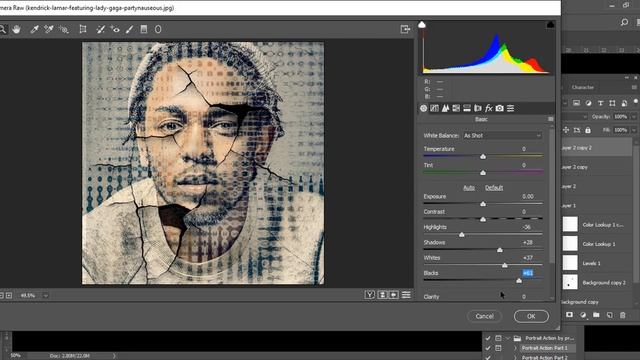
Task: Swap before and after settings icon
Action: 382,295
